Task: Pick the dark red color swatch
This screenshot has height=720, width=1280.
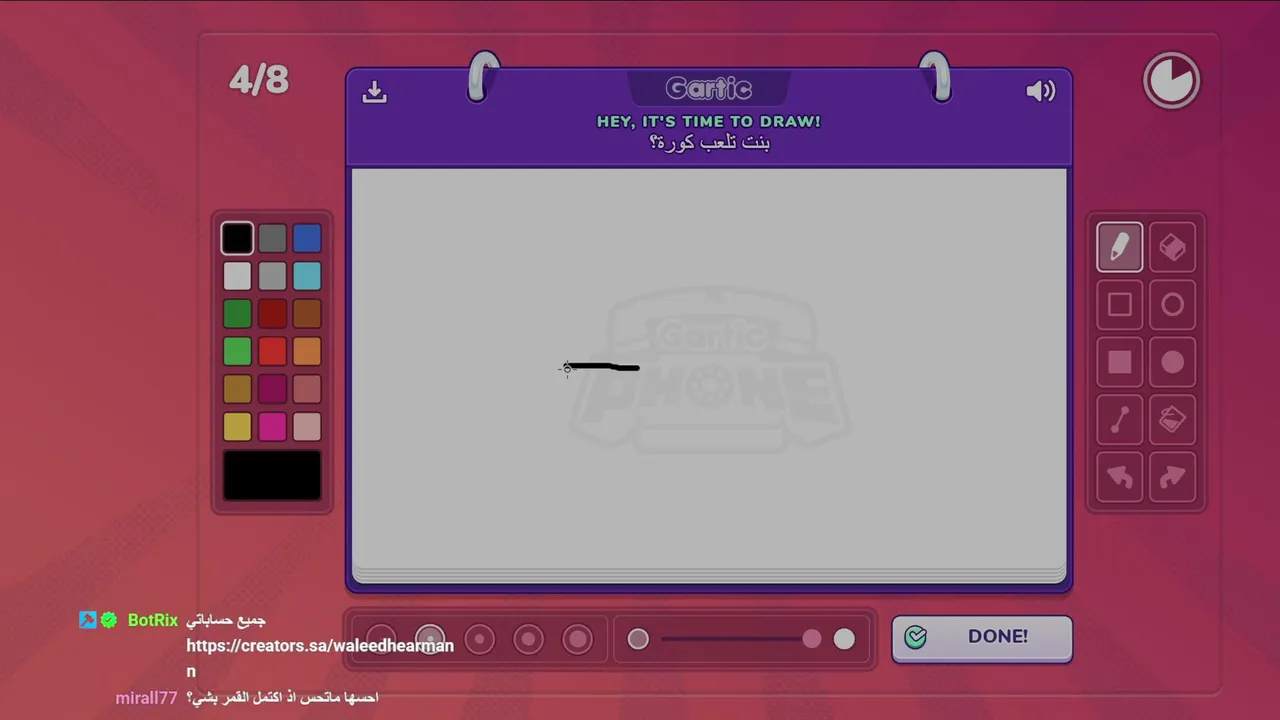Action: click(x=272, y=314)
